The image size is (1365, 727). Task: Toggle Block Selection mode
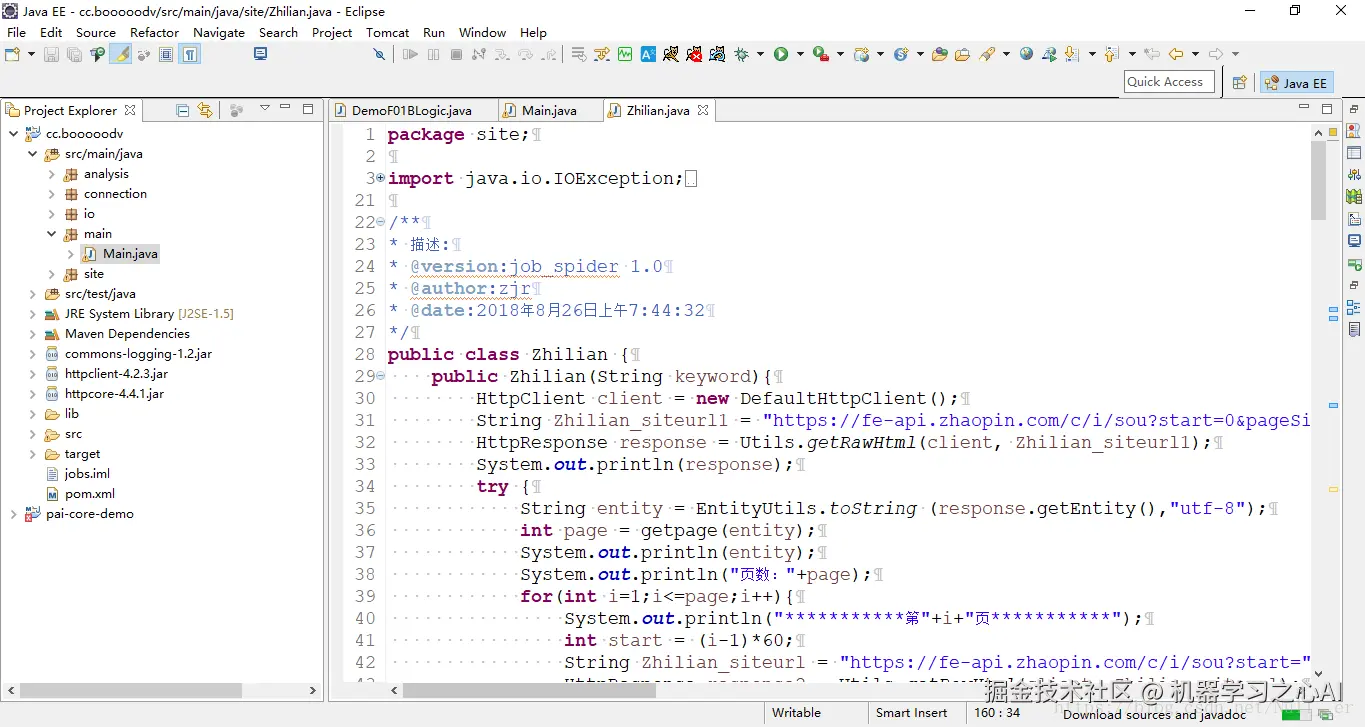(x=166, y=54)
